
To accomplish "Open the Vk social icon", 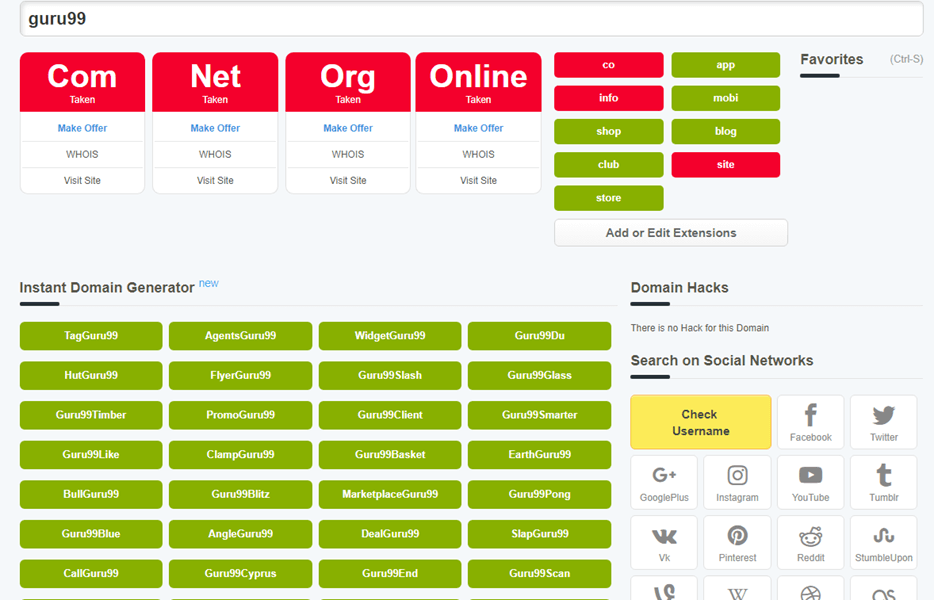I will click(664, 543).
